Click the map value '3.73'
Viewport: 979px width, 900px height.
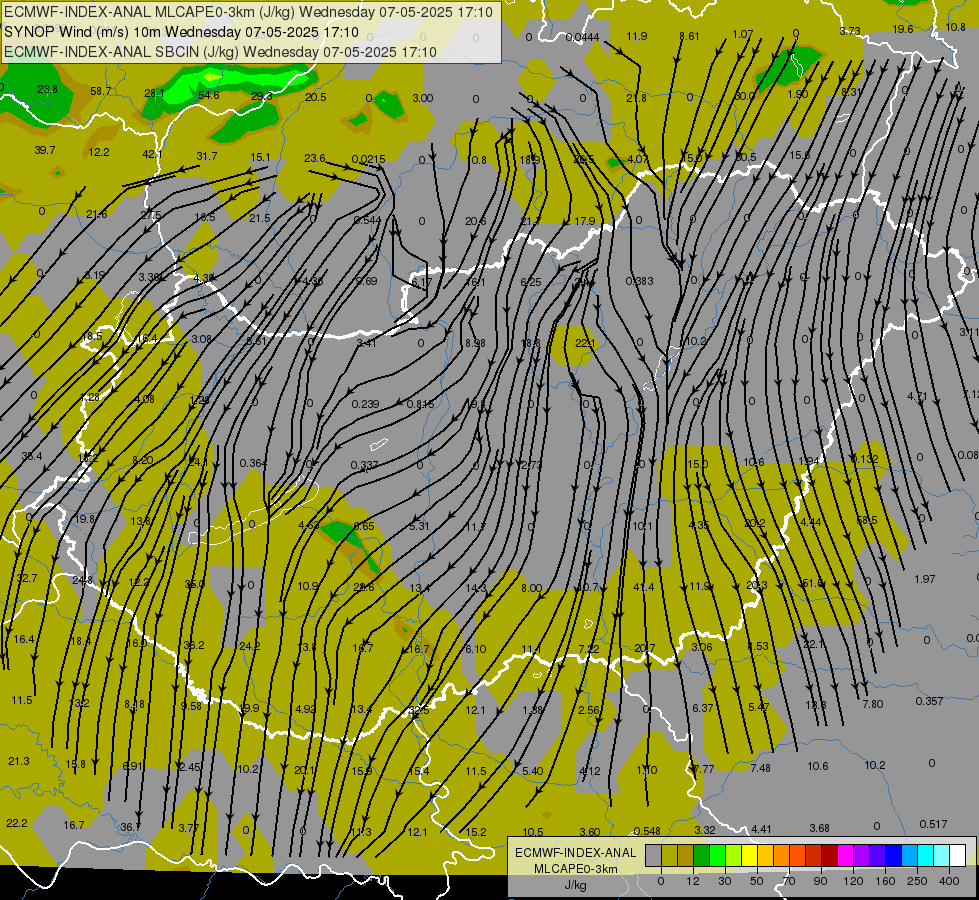(x=850, y=31)
